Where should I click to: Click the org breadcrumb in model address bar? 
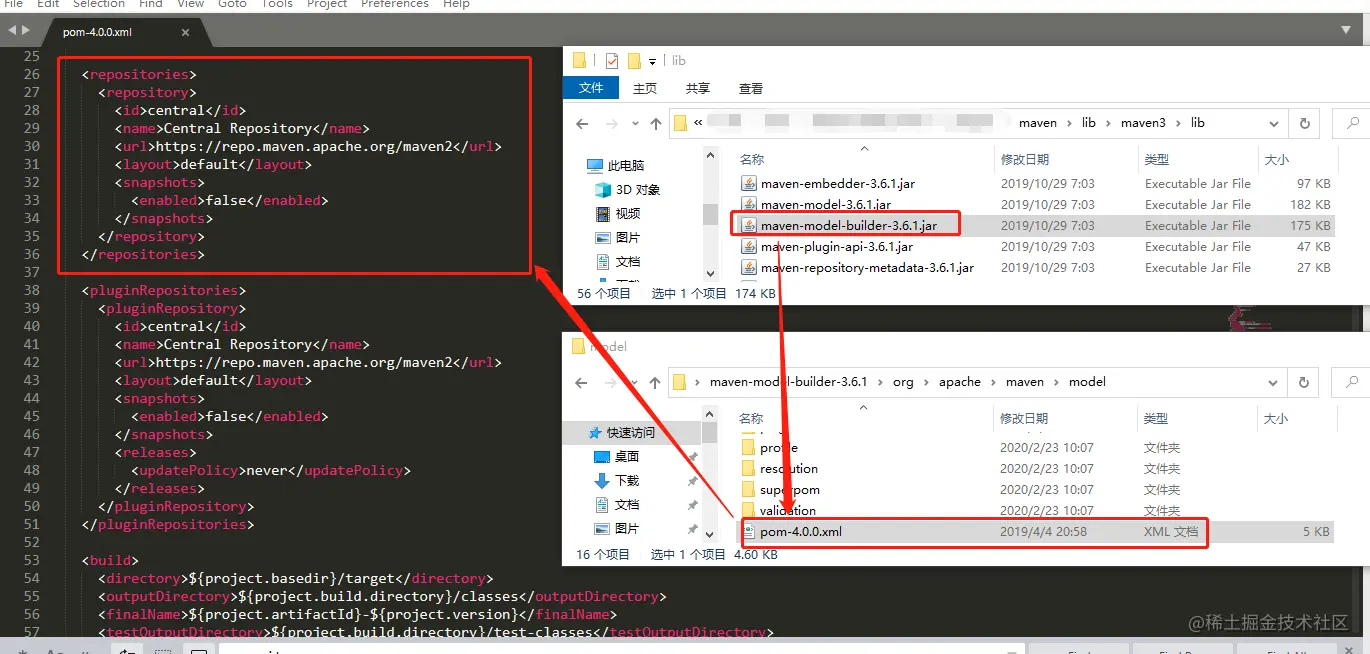coord(903,382)
